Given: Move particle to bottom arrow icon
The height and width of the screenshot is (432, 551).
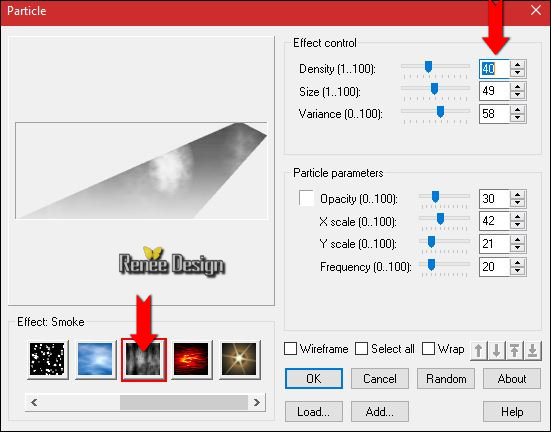Looking at the screenshot, I should (532, 350).
